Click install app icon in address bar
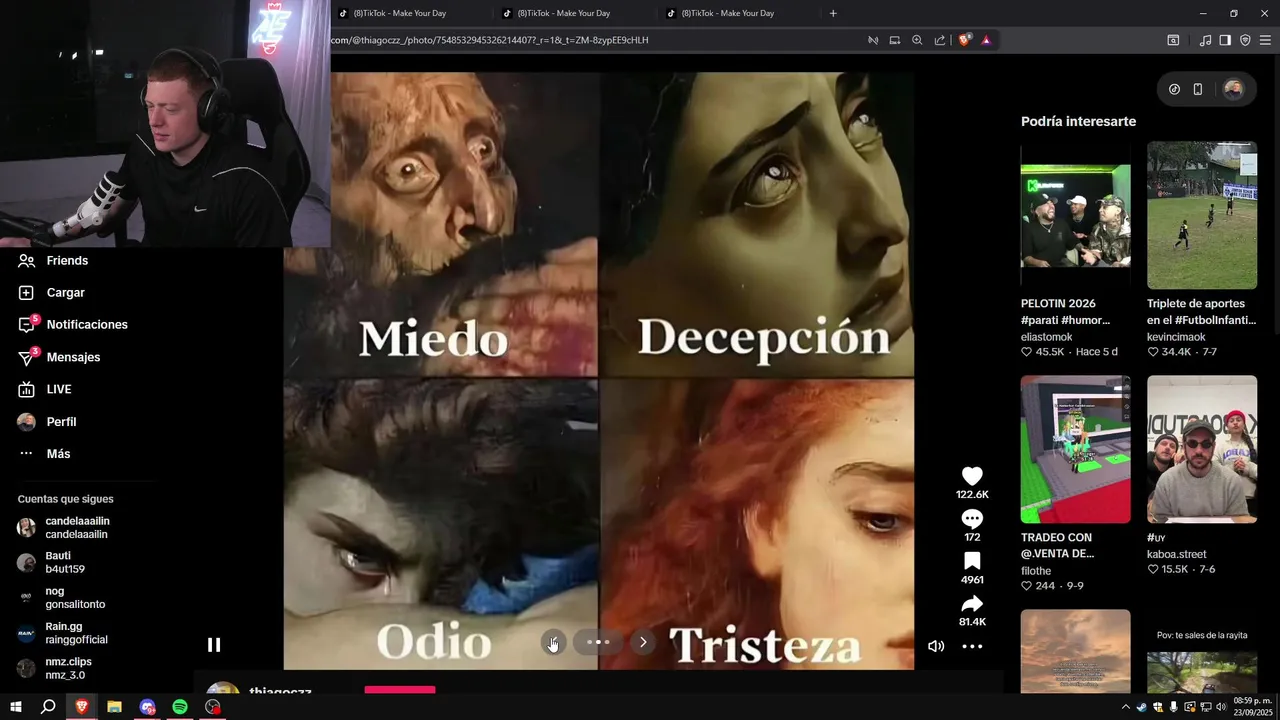Viewport: 1280px width, 720px height. tap(895, 40)
